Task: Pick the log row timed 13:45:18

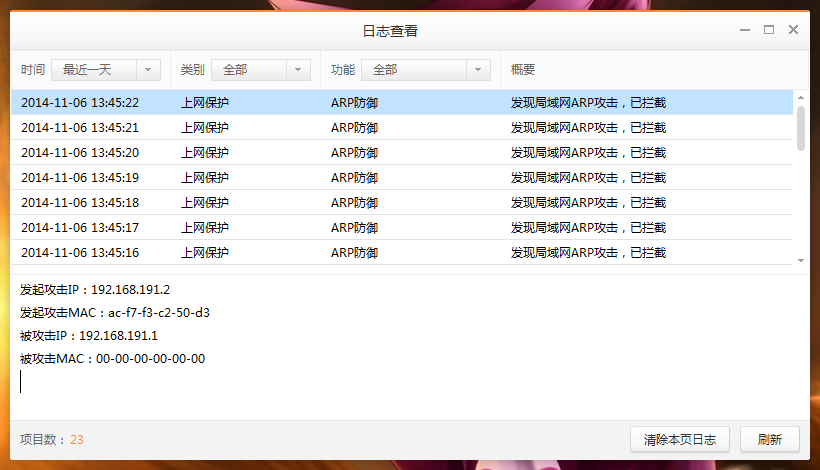Action: (400, 202)
